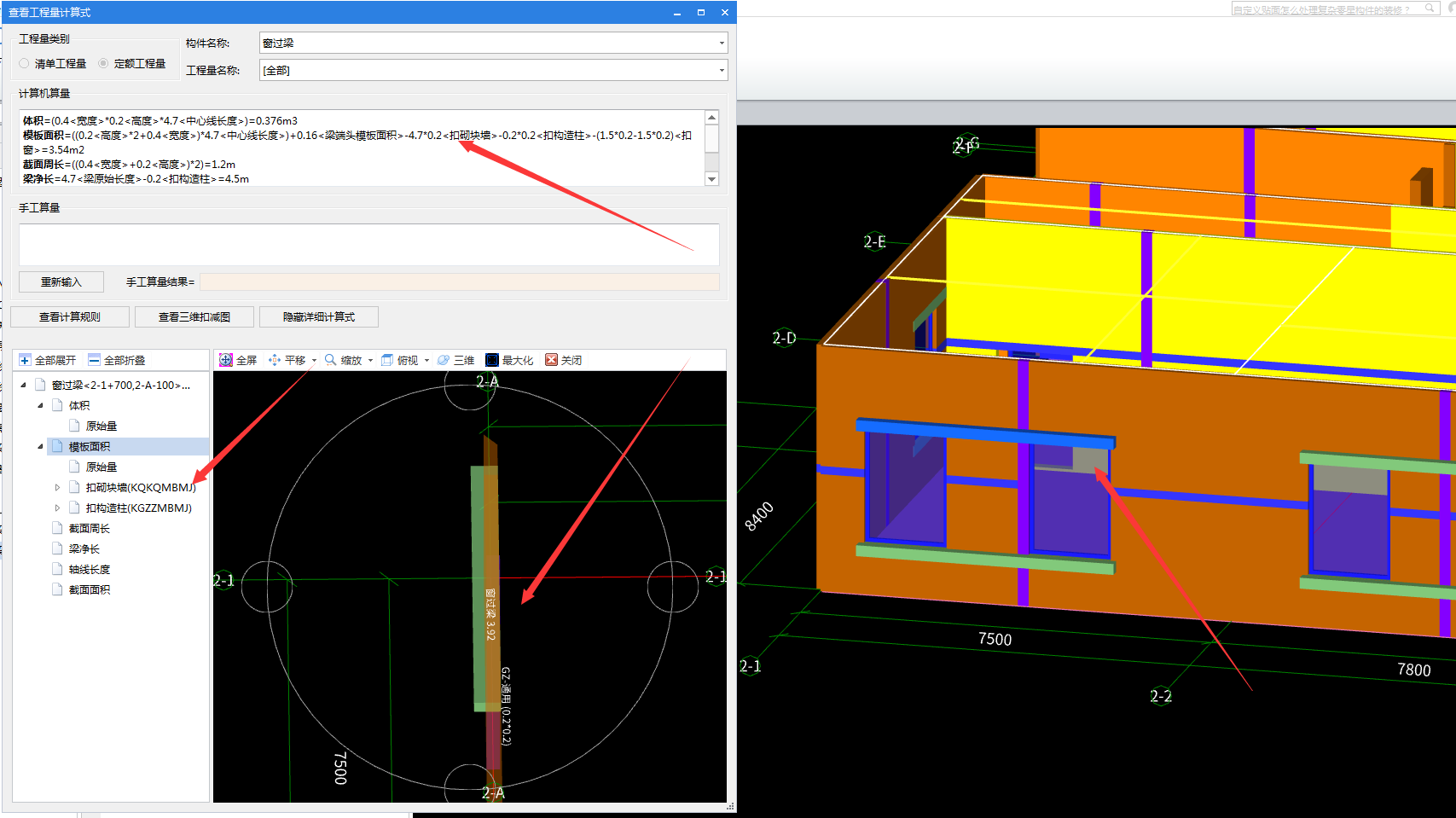Click the 隐藏详细计算式 button
The height and width of the screenshot is (818, 1456).
click(x=319, y=317)
